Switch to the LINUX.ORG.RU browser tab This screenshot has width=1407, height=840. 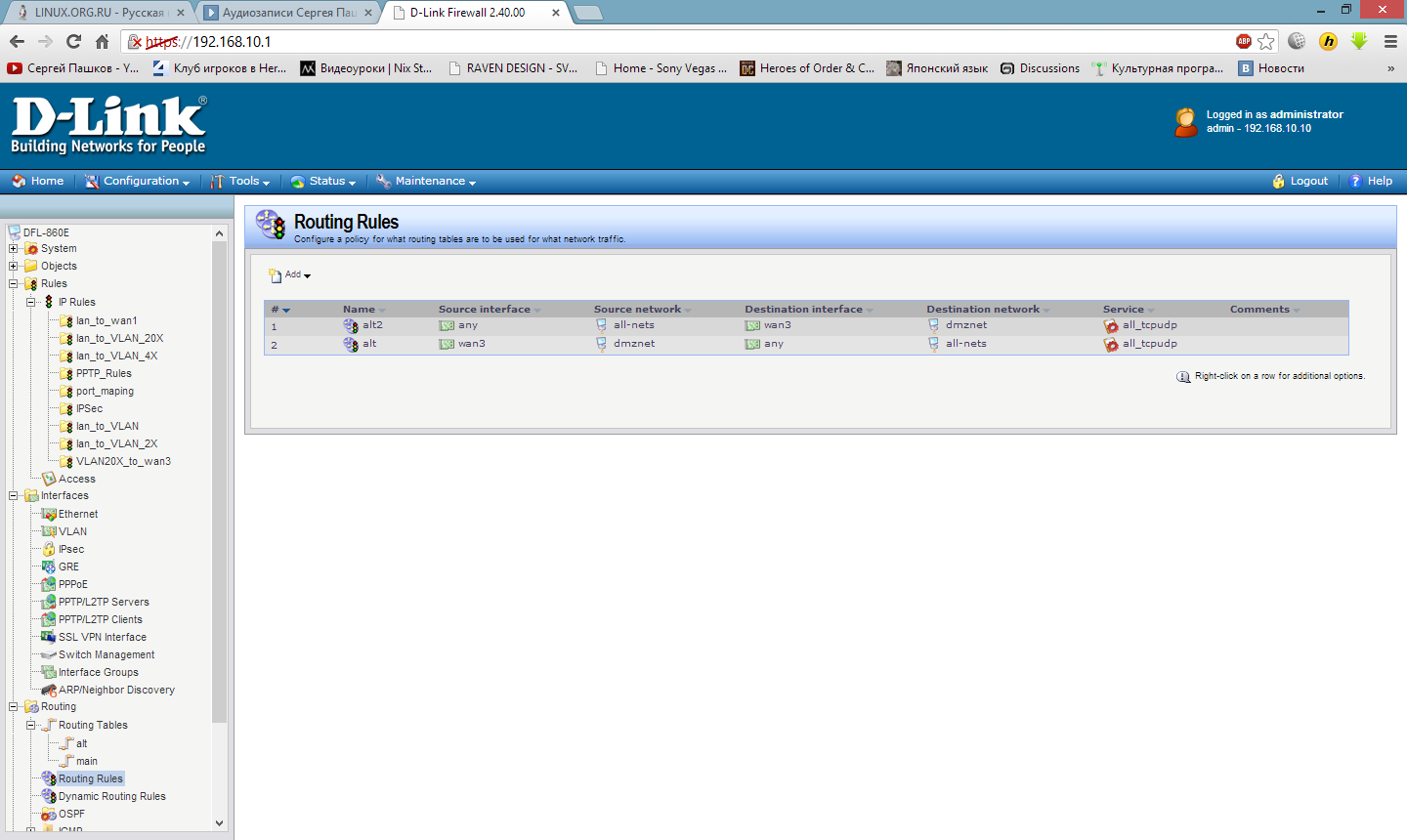click(x=101, y=13)
